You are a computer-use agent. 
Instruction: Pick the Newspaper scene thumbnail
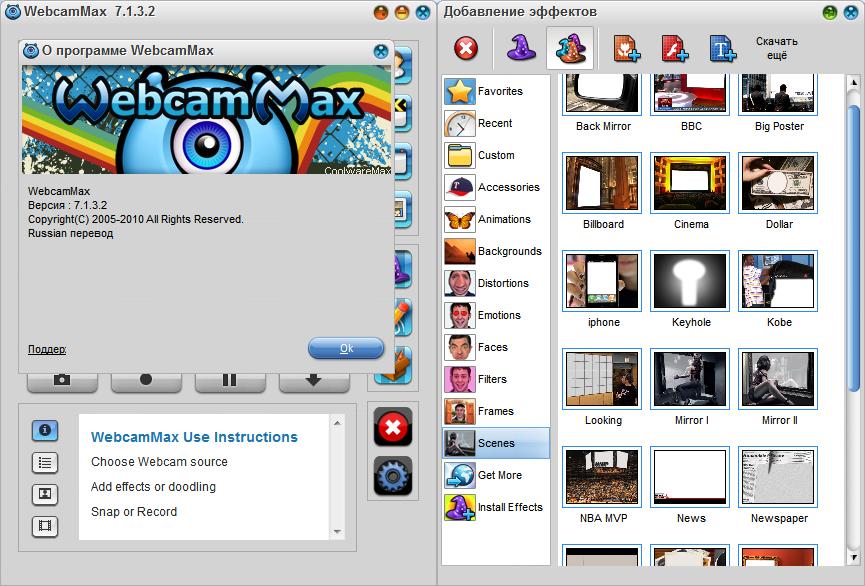(778, 477)
